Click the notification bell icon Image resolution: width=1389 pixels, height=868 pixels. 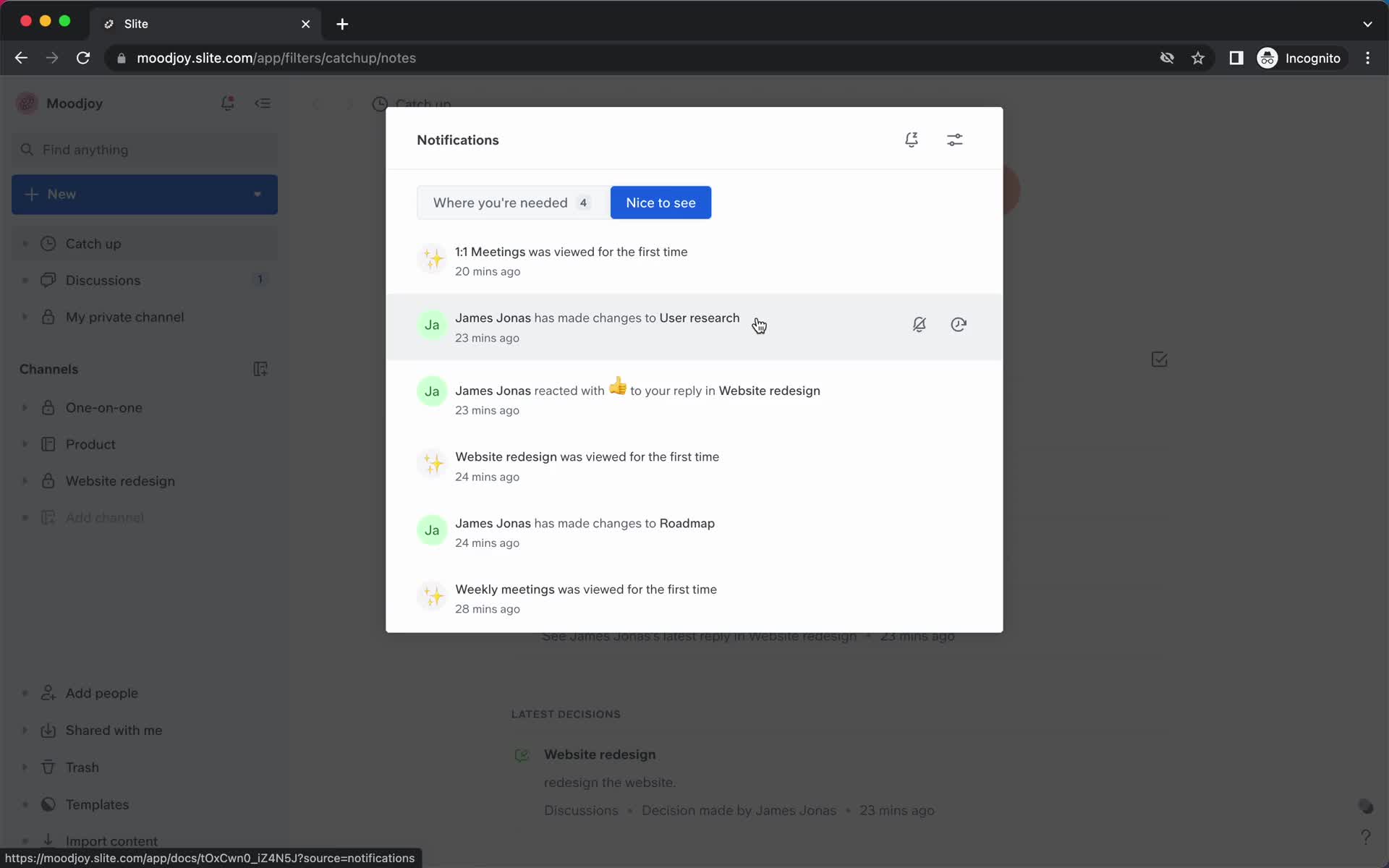point(911,140)
